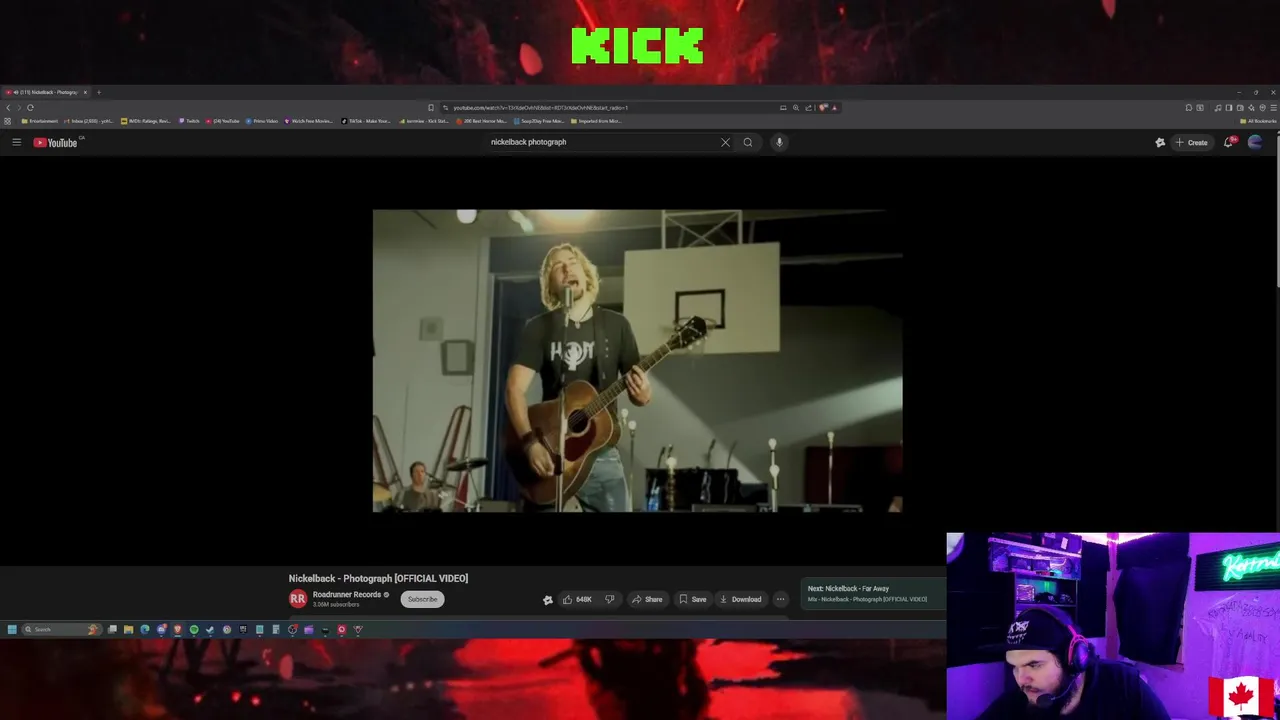The width and height of the screenshot is (1280, 720).
Task: Bookmark this page from address bar
Action: pos(431,107)
